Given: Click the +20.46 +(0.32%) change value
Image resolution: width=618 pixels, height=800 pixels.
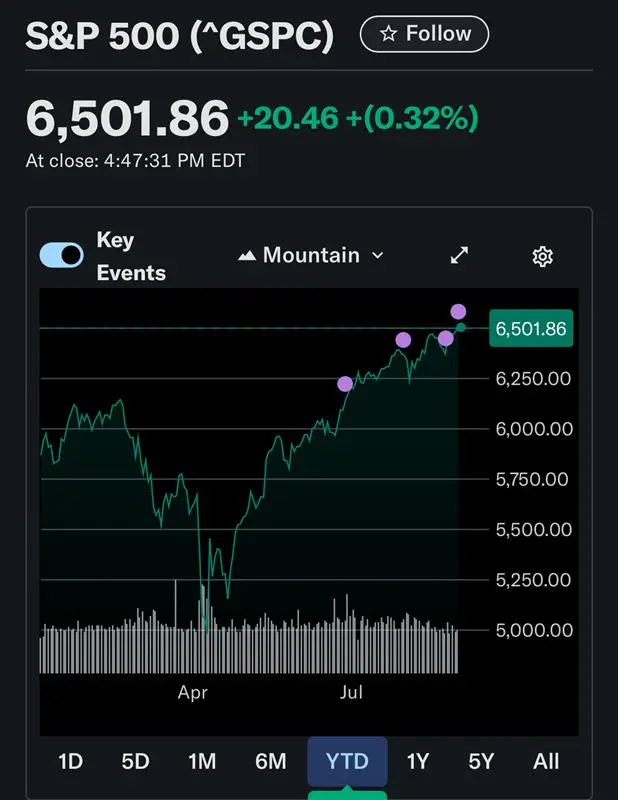Looking at the screenshot, I should tap(358, 118).
